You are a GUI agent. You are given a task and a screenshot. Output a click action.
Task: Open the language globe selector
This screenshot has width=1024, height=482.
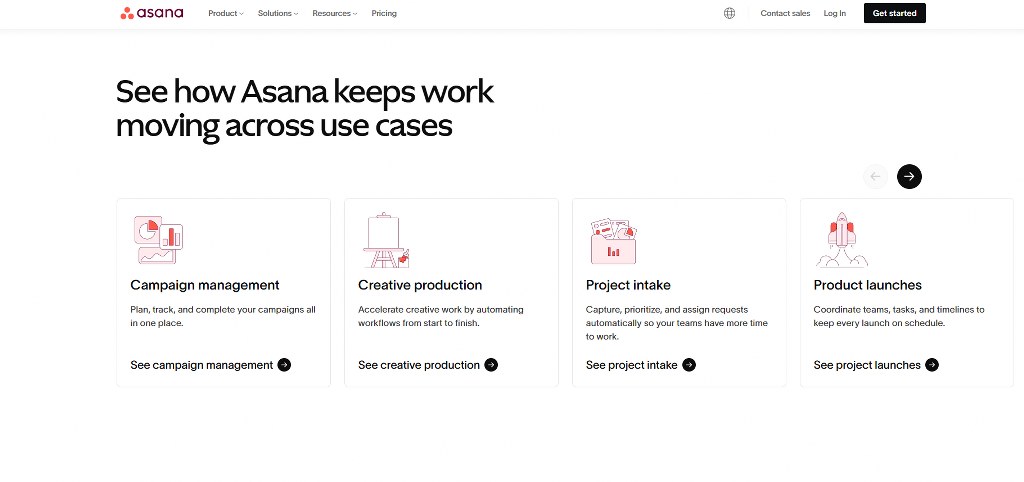(729, 13)
